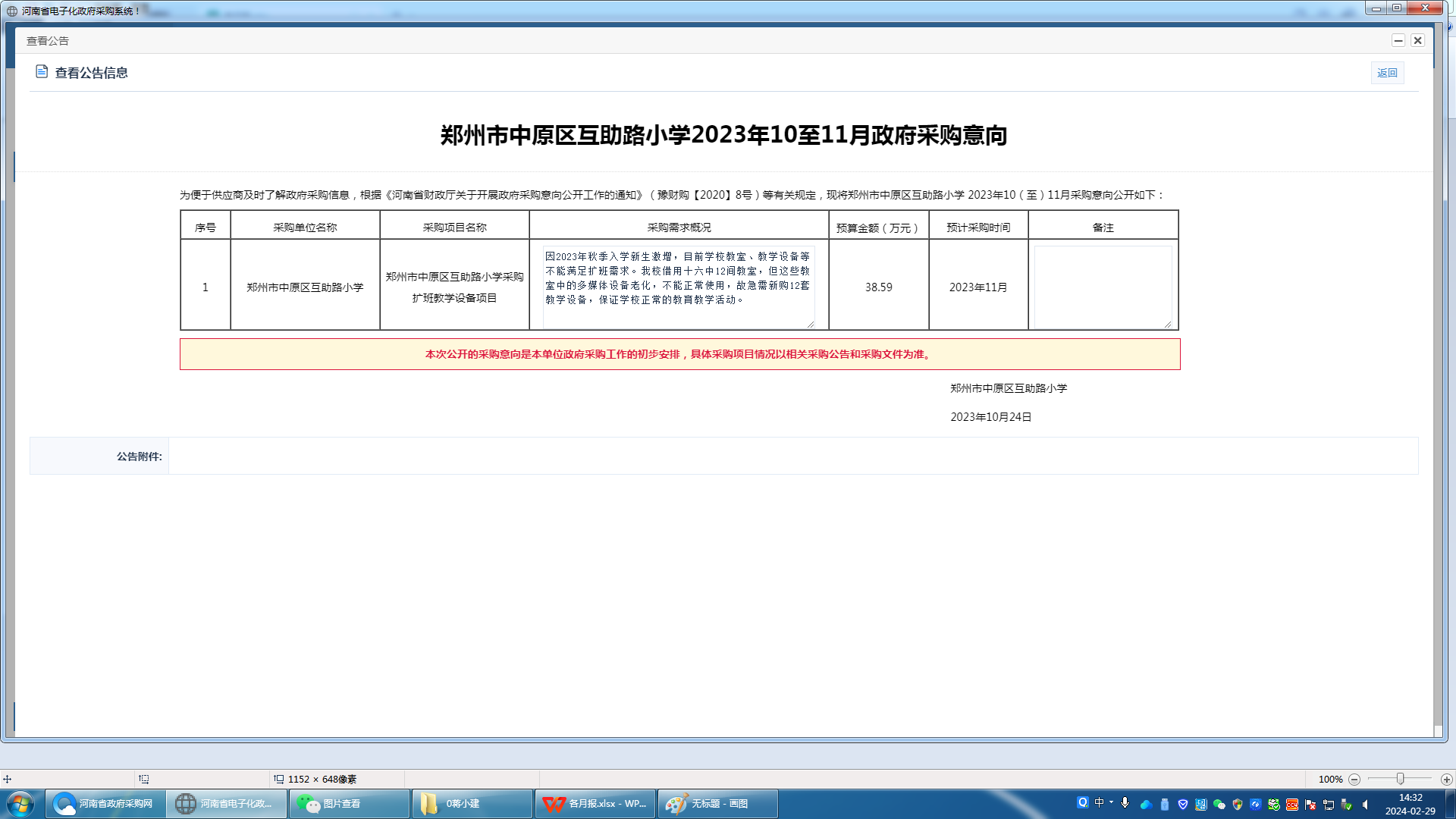Click the 返回 button
1456x819 pixels.
[x=1387, y=73]
